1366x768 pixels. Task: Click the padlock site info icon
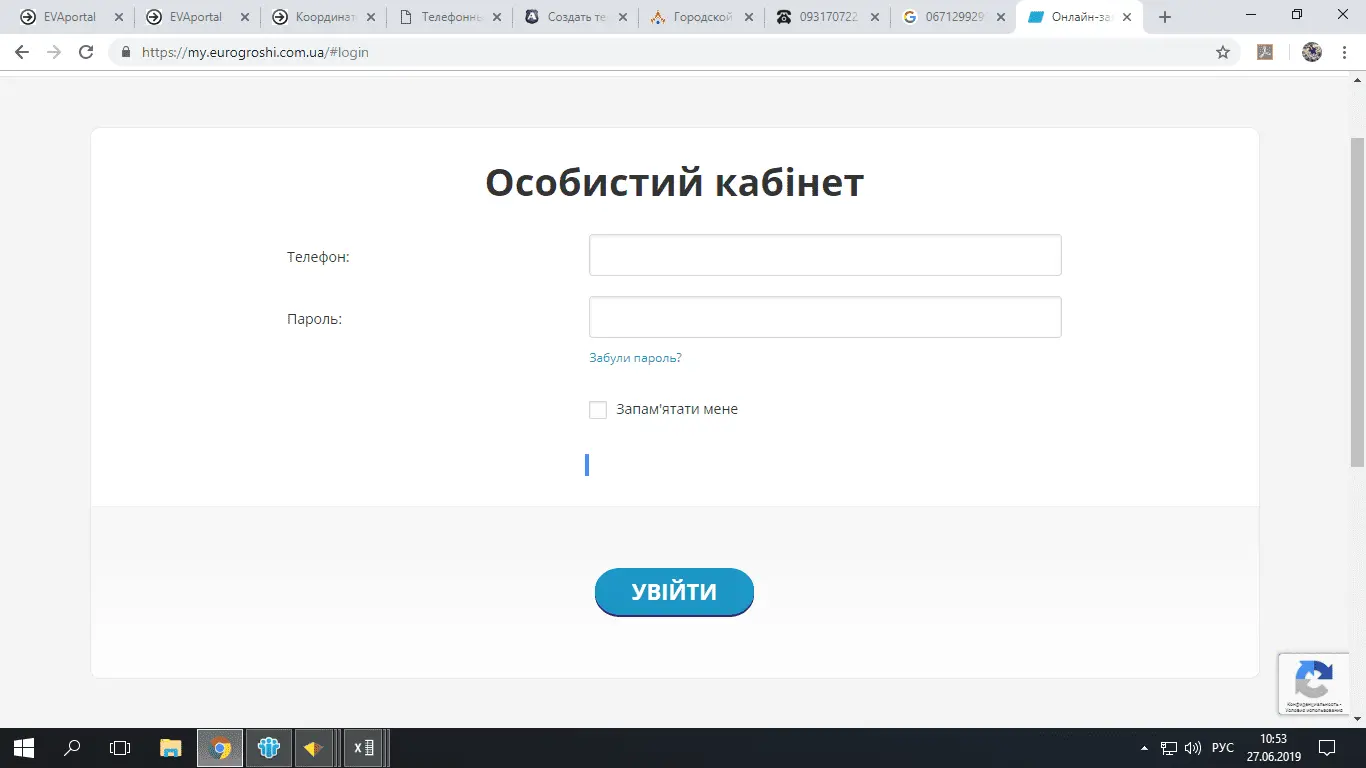click(126, 52)
